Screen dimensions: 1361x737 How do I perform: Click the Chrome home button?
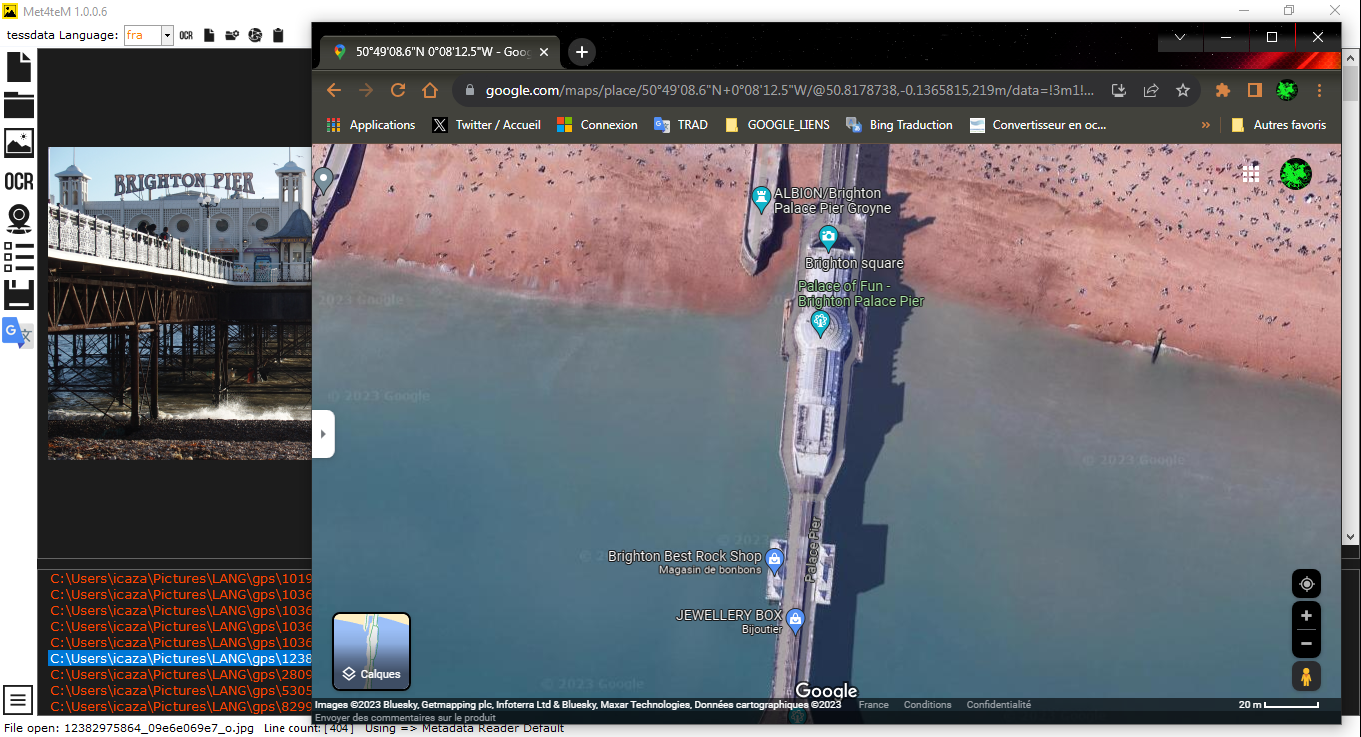point(430,90)
